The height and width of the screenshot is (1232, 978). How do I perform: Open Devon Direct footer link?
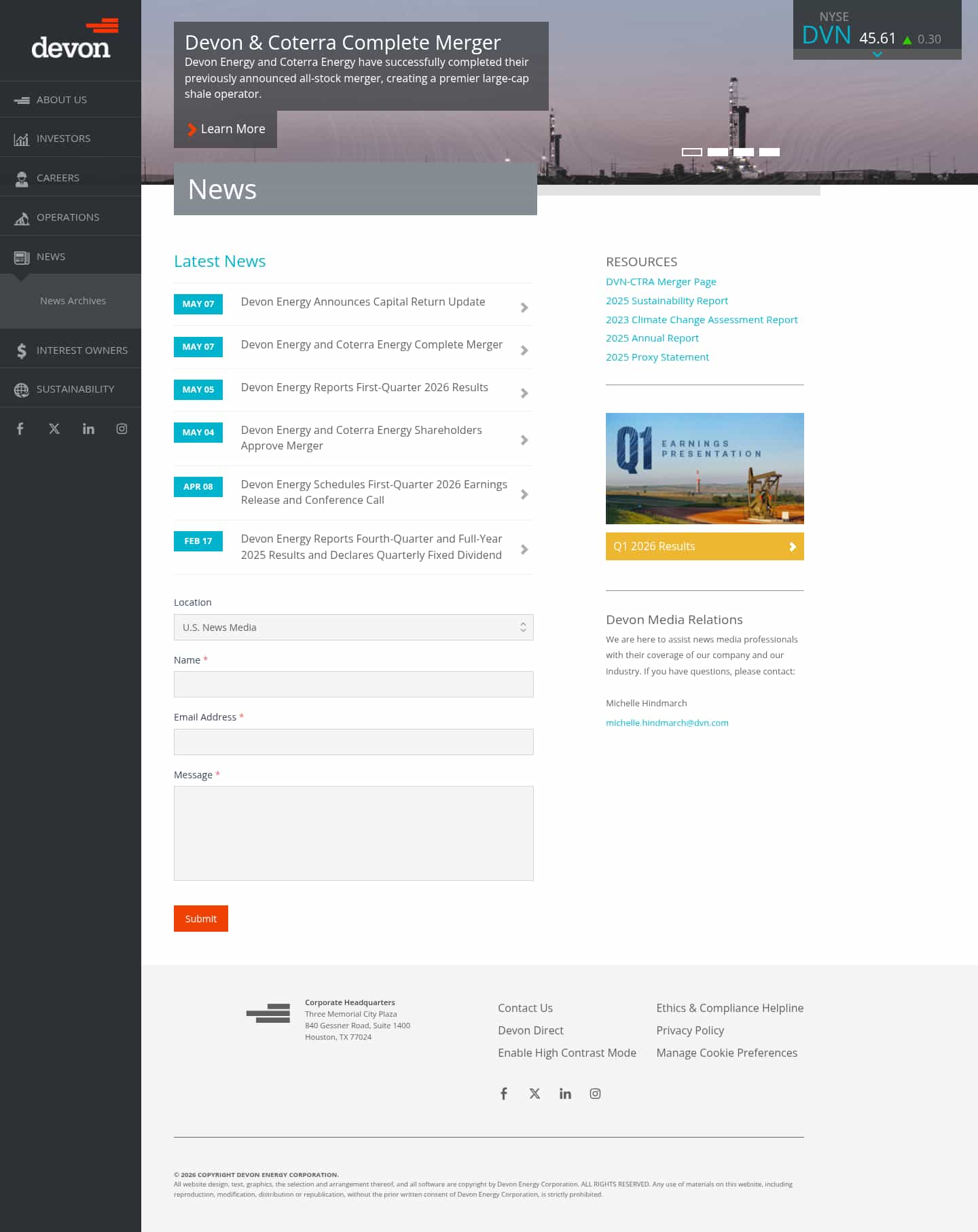[530, 1030]
